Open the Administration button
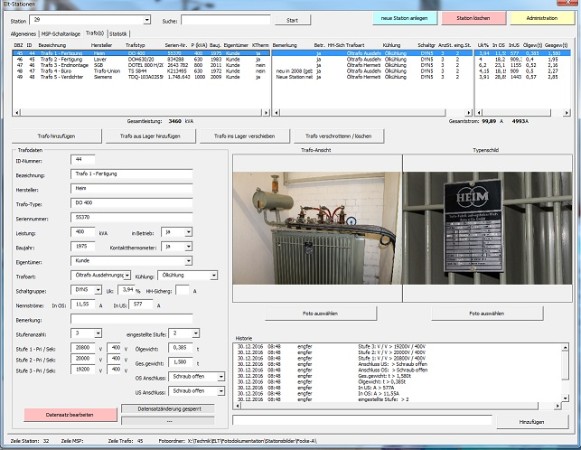This screenshot has width=581, height=450. 542,18
